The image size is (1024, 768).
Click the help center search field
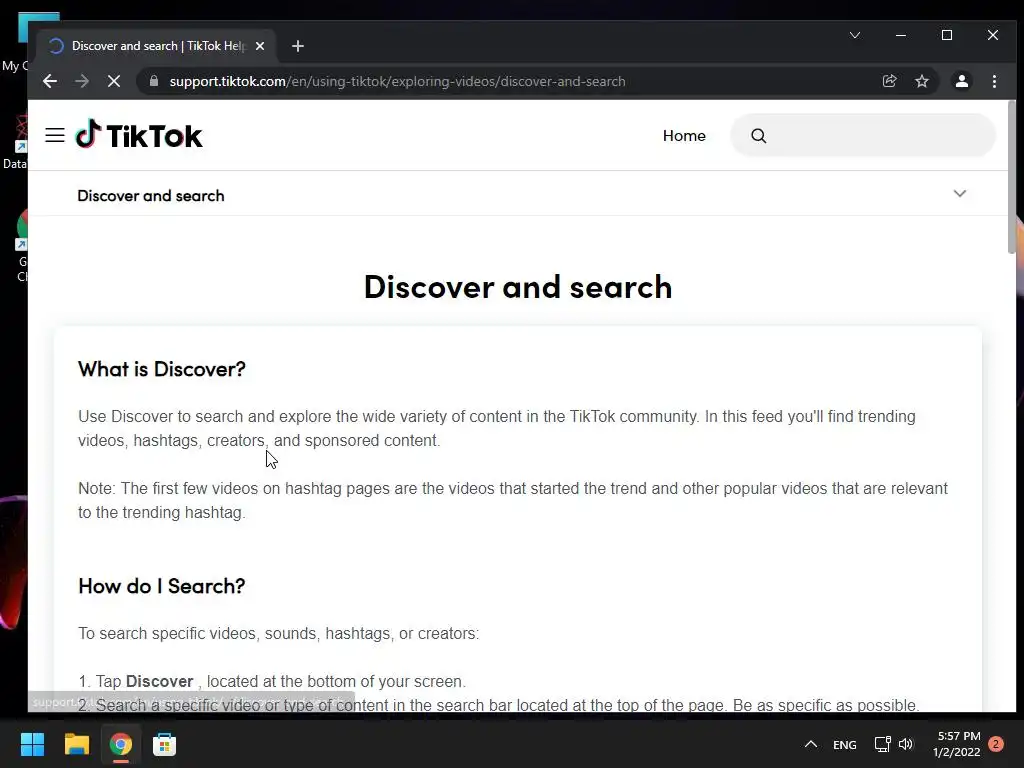tap(863, 135)
